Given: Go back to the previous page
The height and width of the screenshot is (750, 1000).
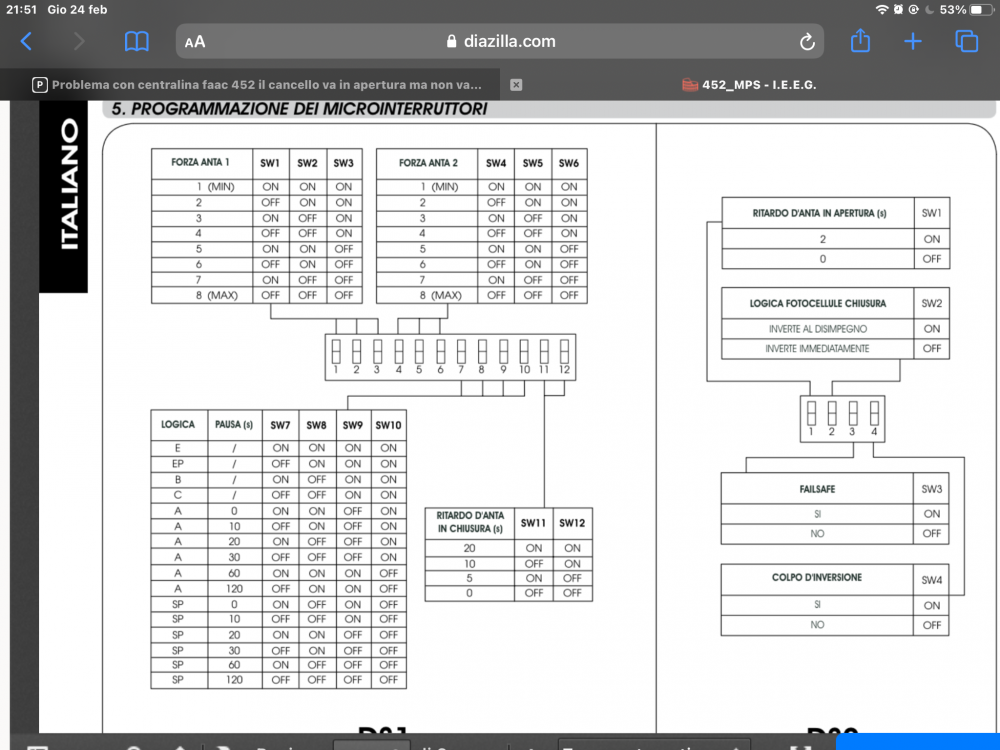Looking at the screenshot, I should click(x=26, y=41).
